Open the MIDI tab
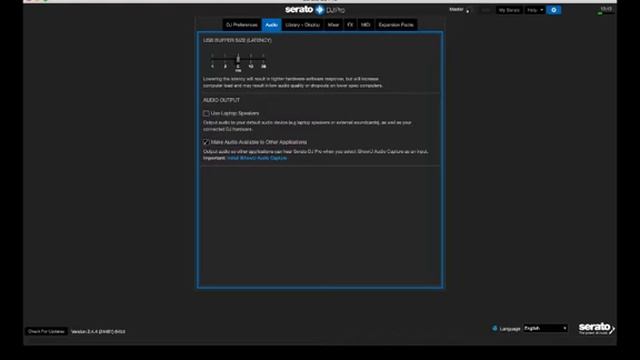Screen dimensions: 640x360 click(365, 25)
